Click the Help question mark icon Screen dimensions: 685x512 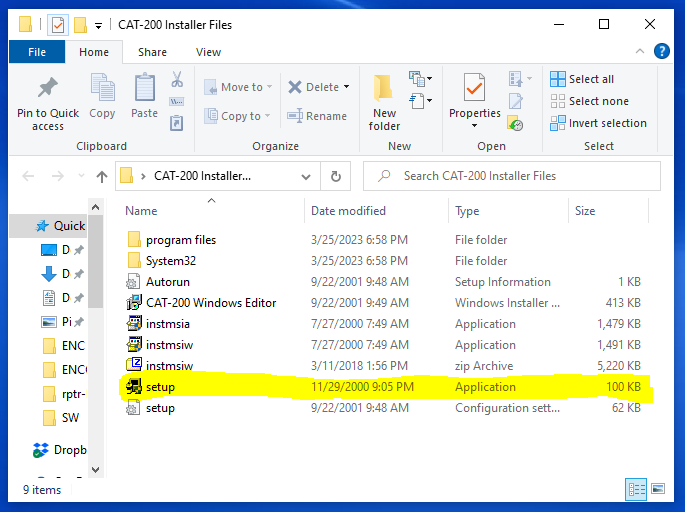click(661, 51)
